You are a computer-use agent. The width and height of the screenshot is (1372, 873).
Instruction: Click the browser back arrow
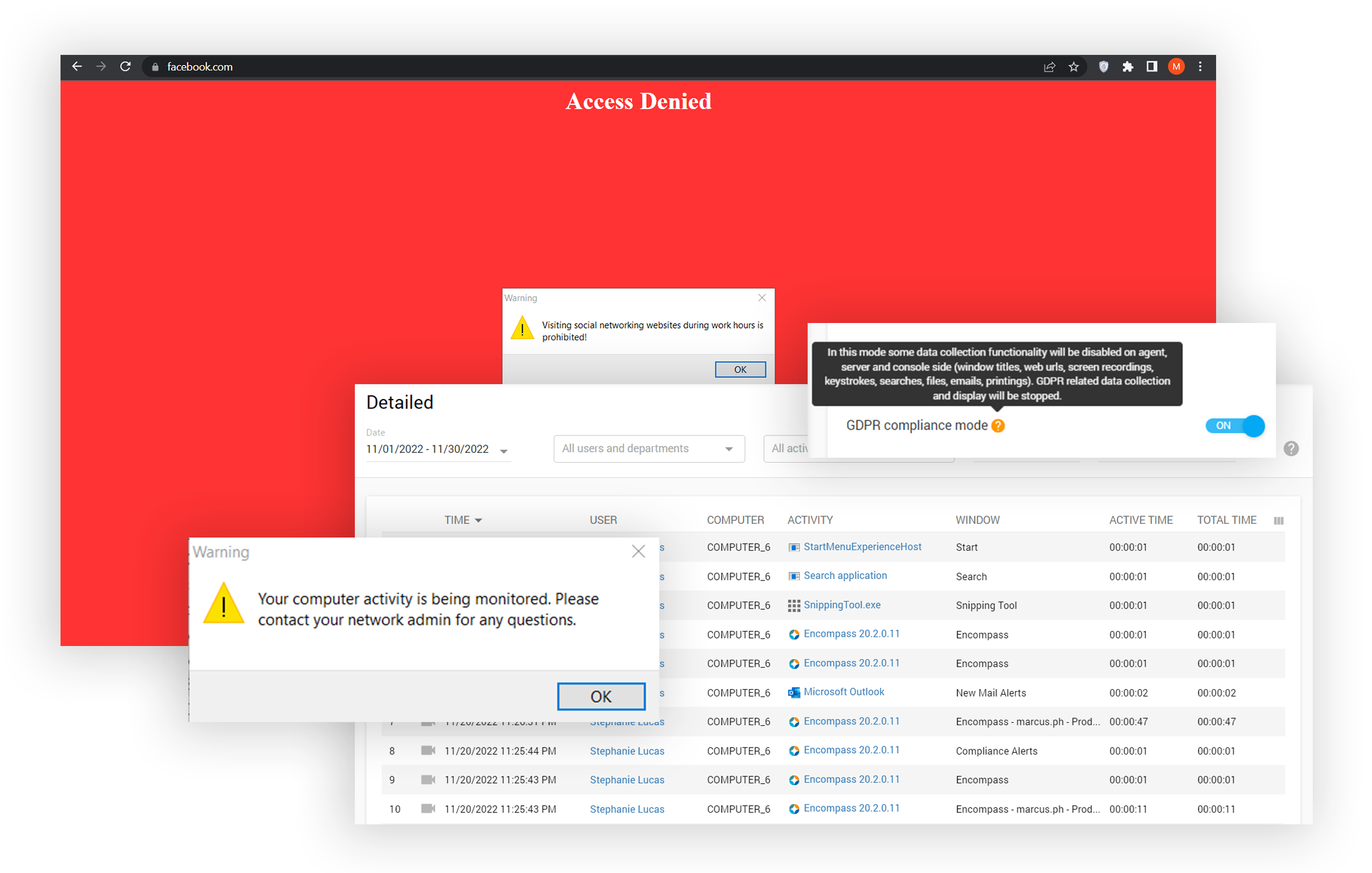pos(77,67)
